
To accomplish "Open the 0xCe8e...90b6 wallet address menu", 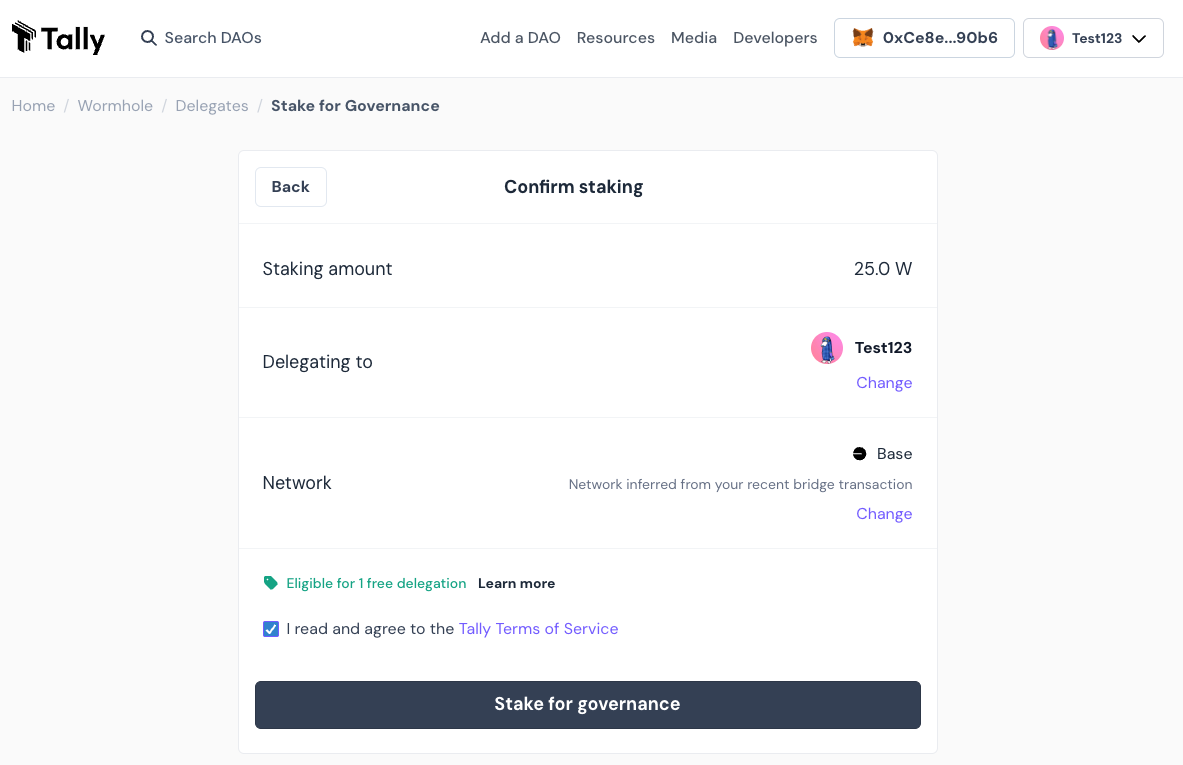I will (924, 38).
